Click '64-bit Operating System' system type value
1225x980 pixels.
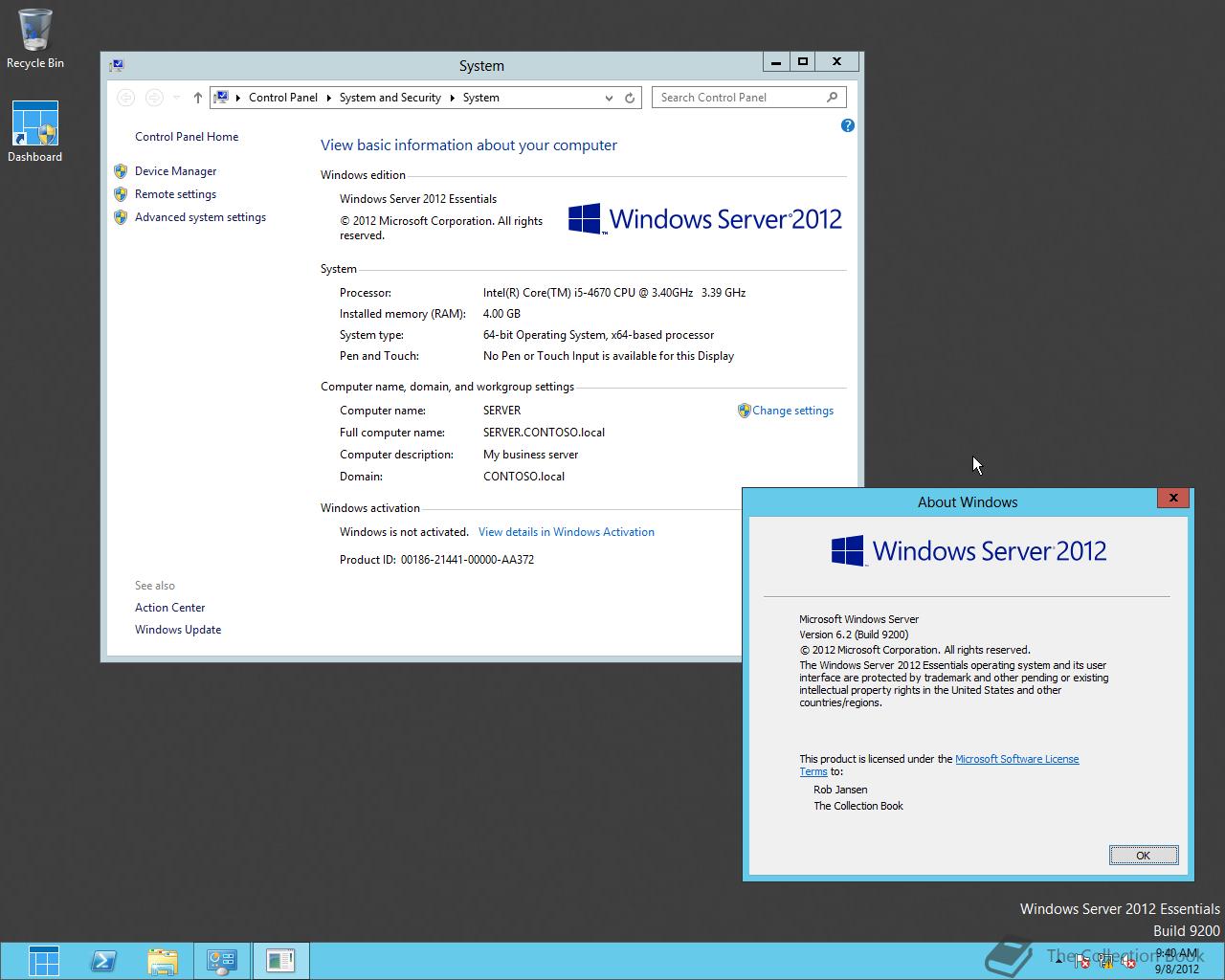(x=598, y=335)
